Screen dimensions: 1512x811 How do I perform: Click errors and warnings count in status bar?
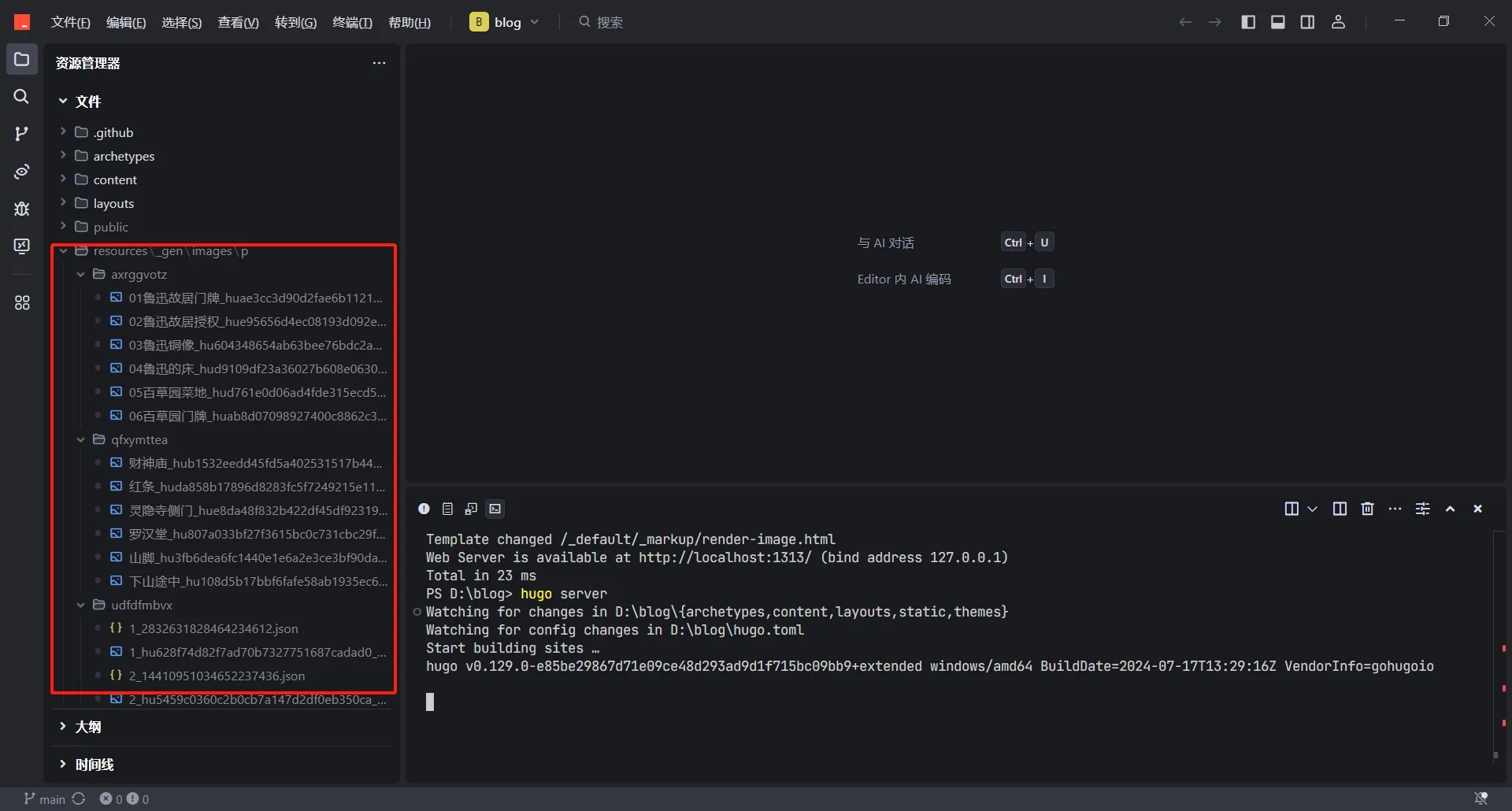click(124, 798)
